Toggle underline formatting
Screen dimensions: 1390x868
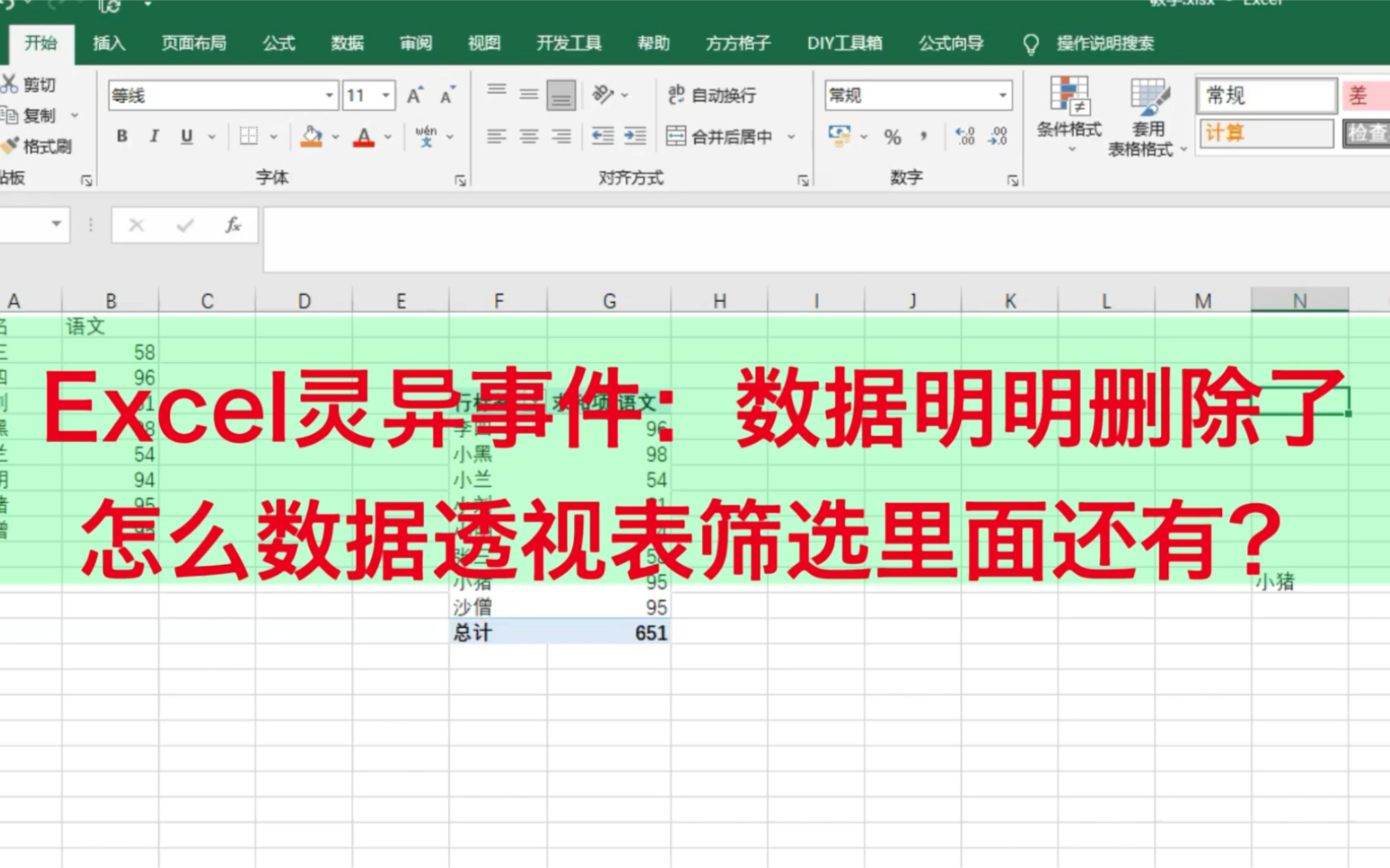click(x=186, y=136)
